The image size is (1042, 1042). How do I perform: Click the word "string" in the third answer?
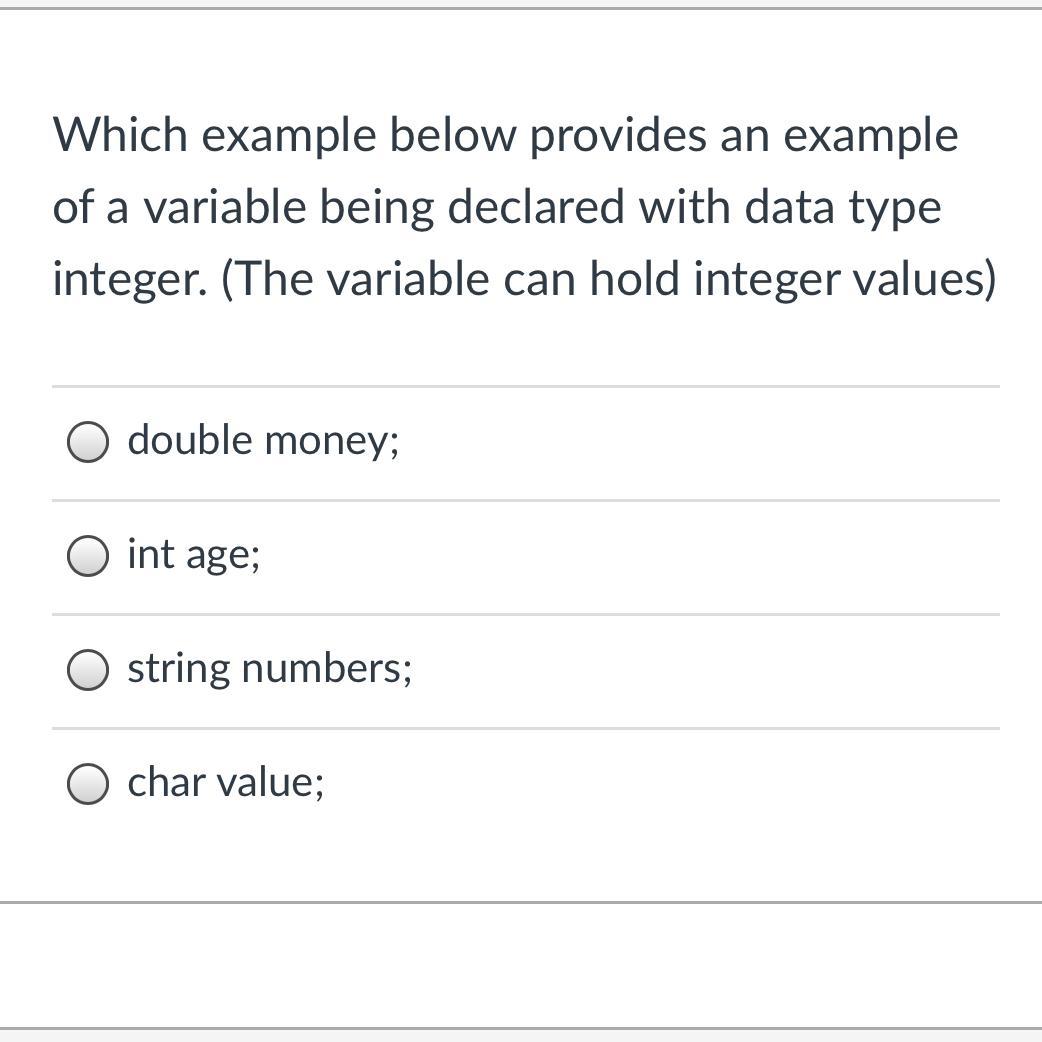click(179, 668)
